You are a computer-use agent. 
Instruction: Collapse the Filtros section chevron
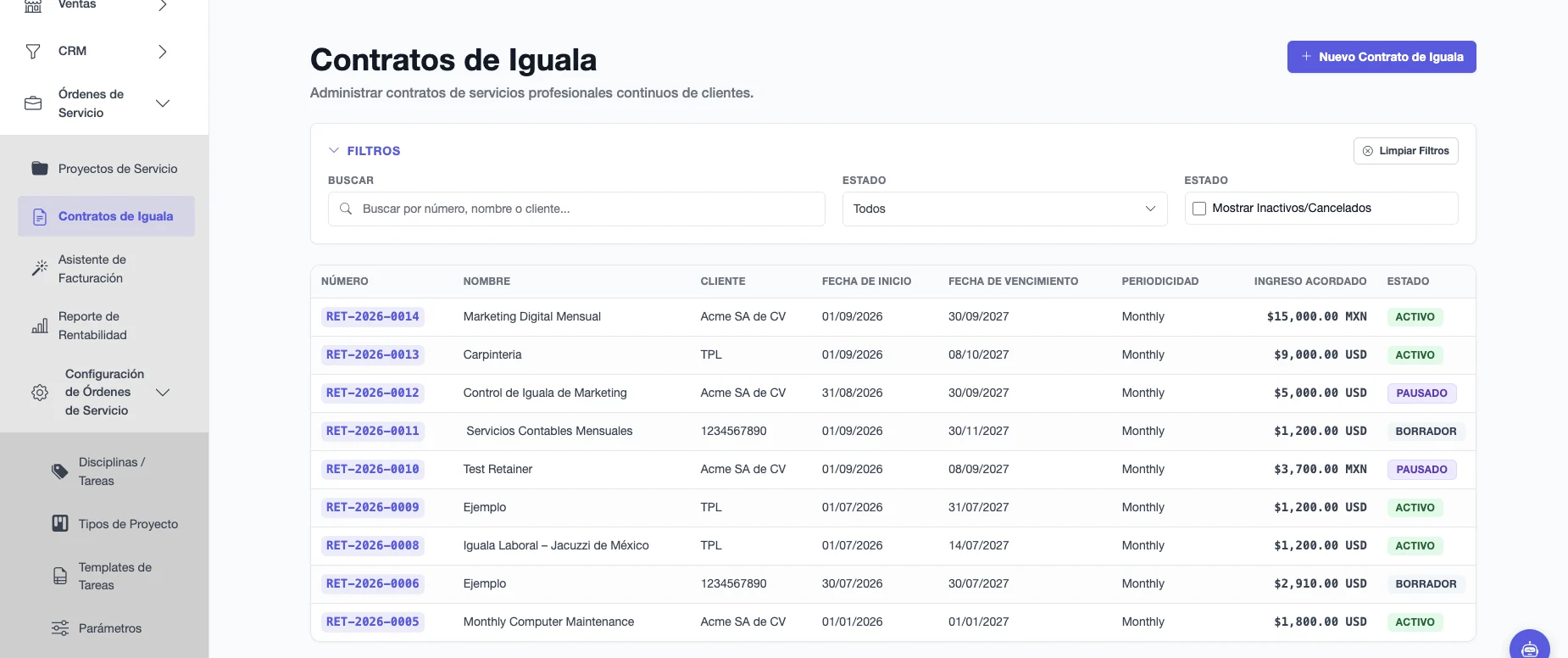[x=333, y=150]
